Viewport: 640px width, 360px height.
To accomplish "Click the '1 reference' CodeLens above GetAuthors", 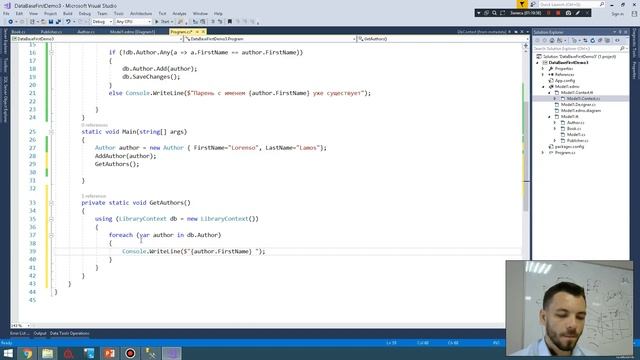I will pos(93,196).
